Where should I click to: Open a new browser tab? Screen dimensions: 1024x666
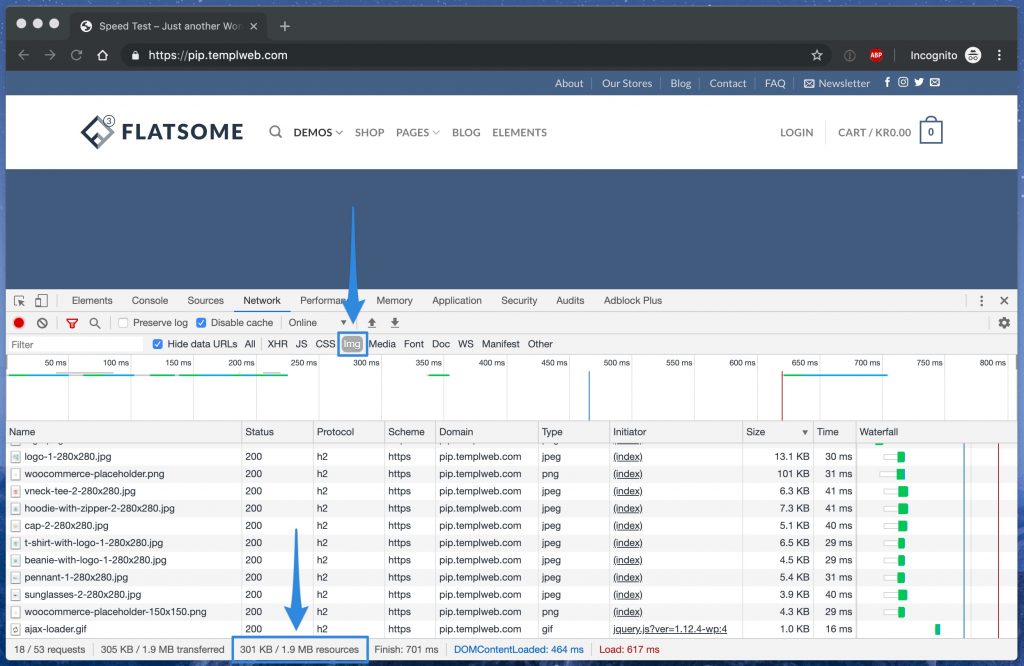point(285,26)
